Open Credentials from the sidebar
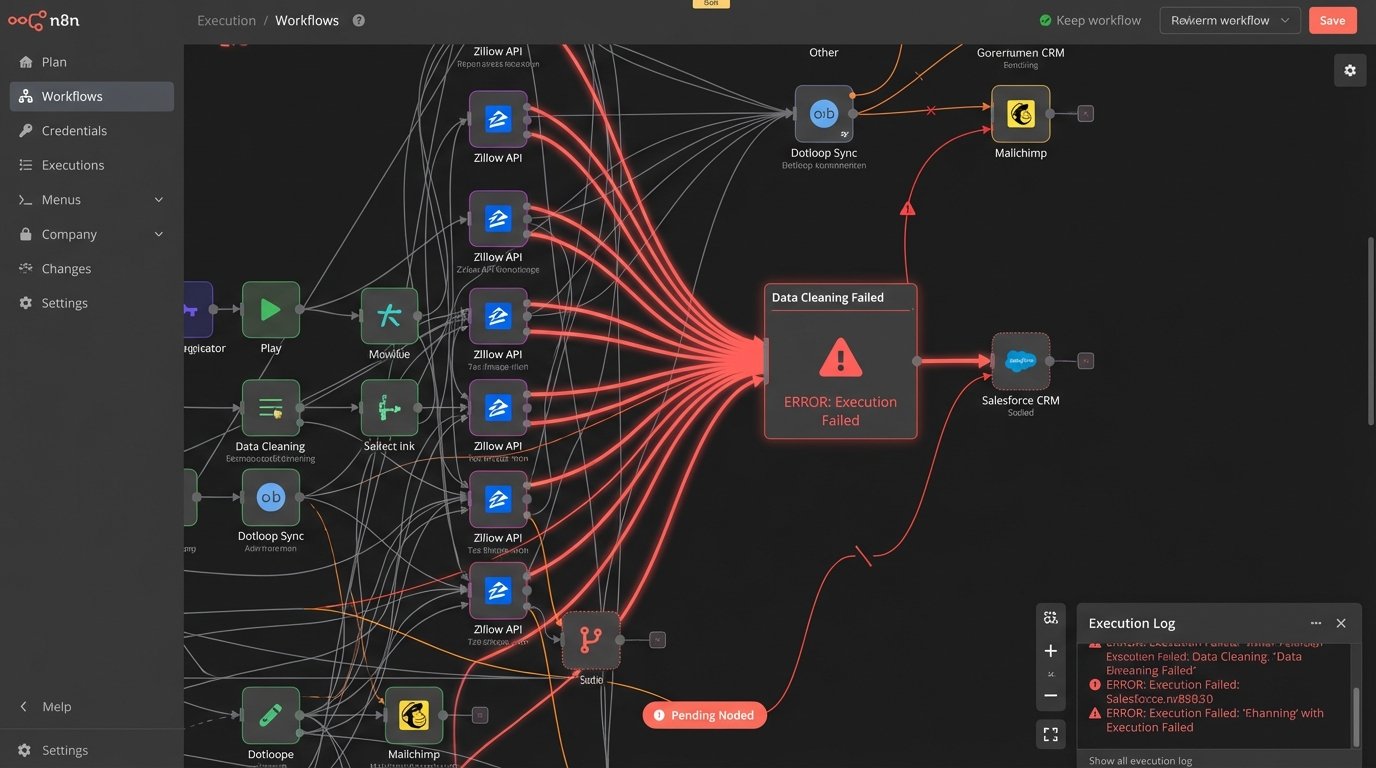Screen dimensions: 1376x768 tap(74, 131)
